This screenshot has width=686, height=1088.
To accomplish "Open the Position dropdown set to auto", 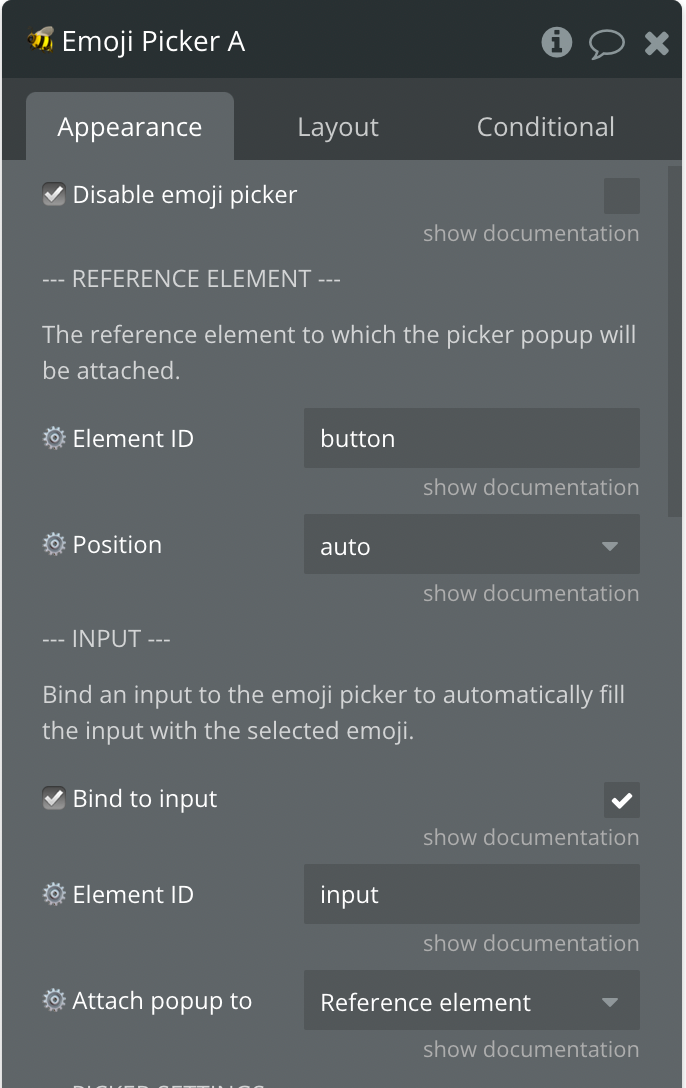I will tap(471, 546).
